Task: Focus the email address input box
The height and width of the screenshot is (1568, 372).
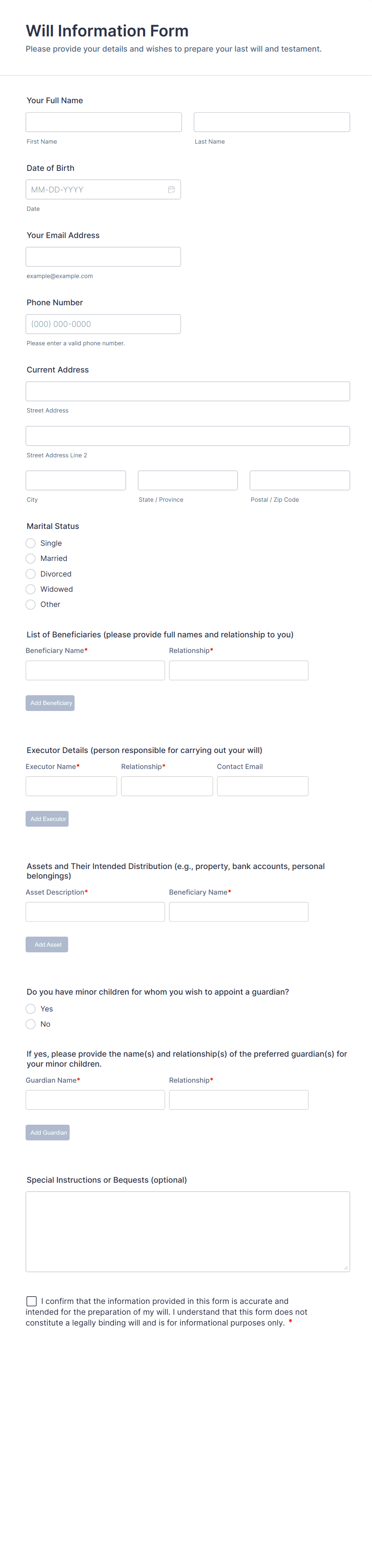Action: click(x=103, y=257)
